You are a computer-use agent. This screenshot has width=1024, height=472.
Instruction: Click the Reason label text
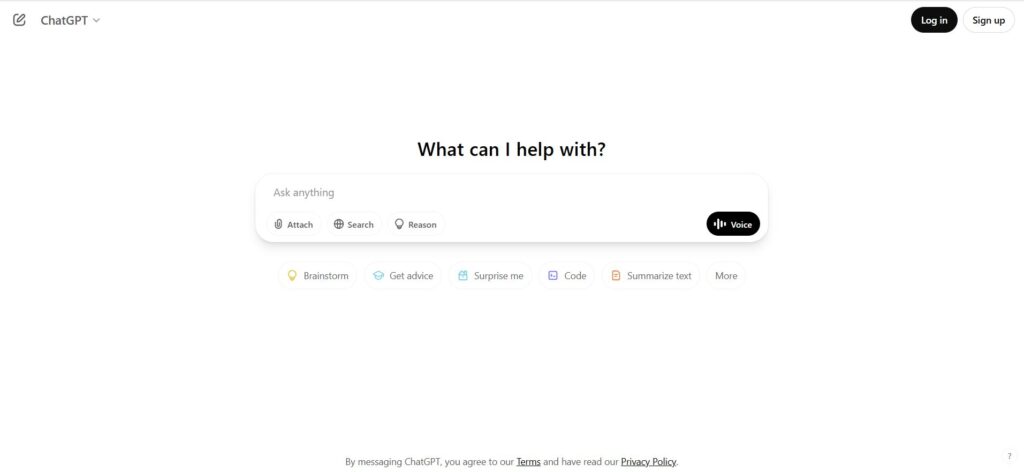pos(422,225)
